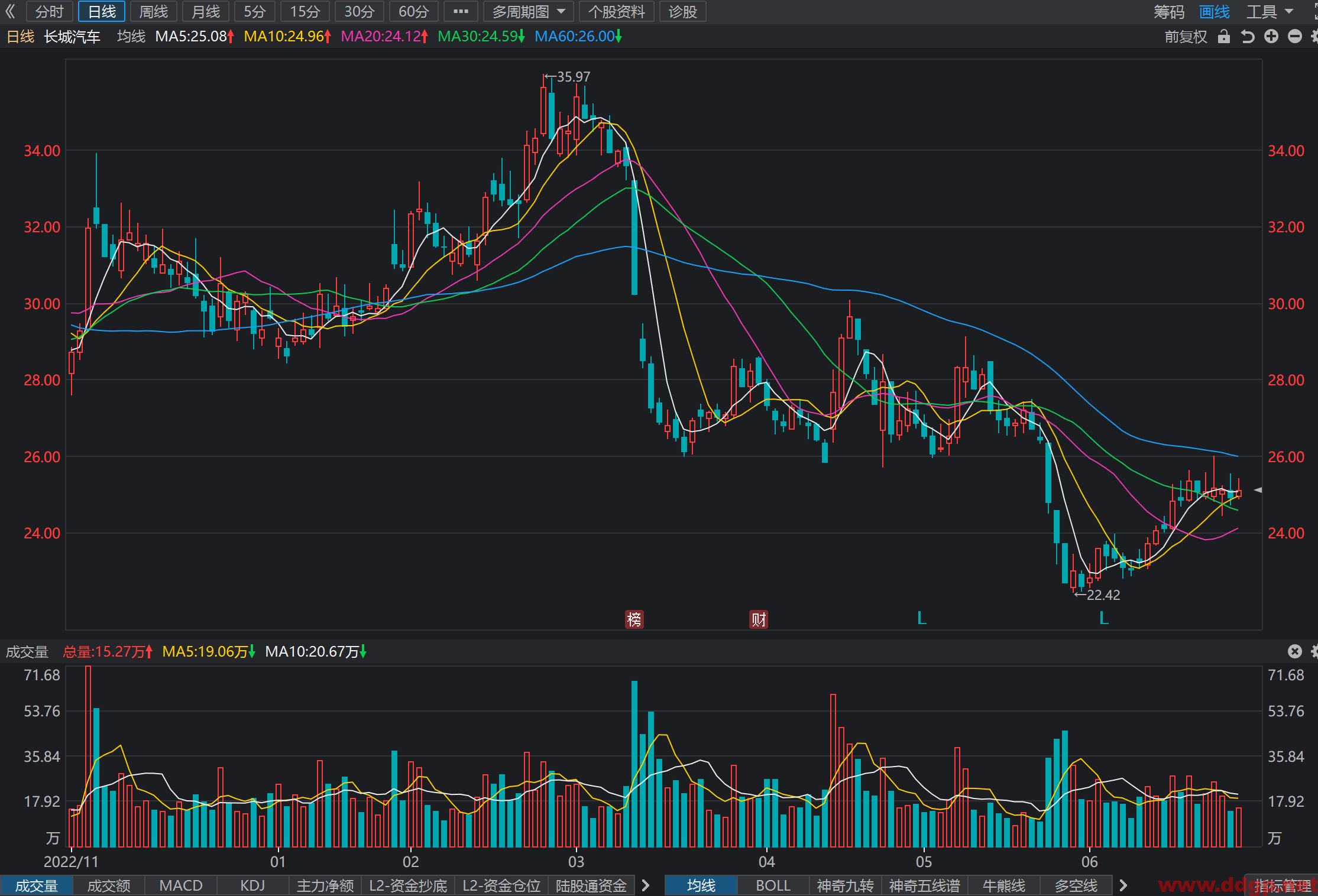The width and height of the screenshot is (1318, 896).
Task: Switch to the MACD indicator tab
Action: [181, 885]
